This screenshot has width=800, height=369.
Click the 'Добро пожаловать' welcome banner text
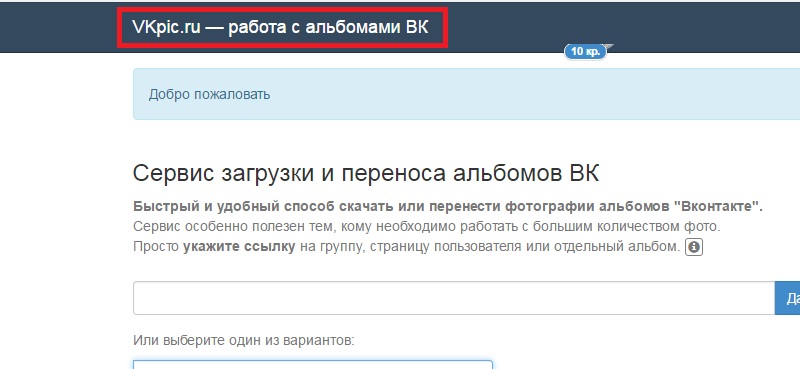coord(209,95)
